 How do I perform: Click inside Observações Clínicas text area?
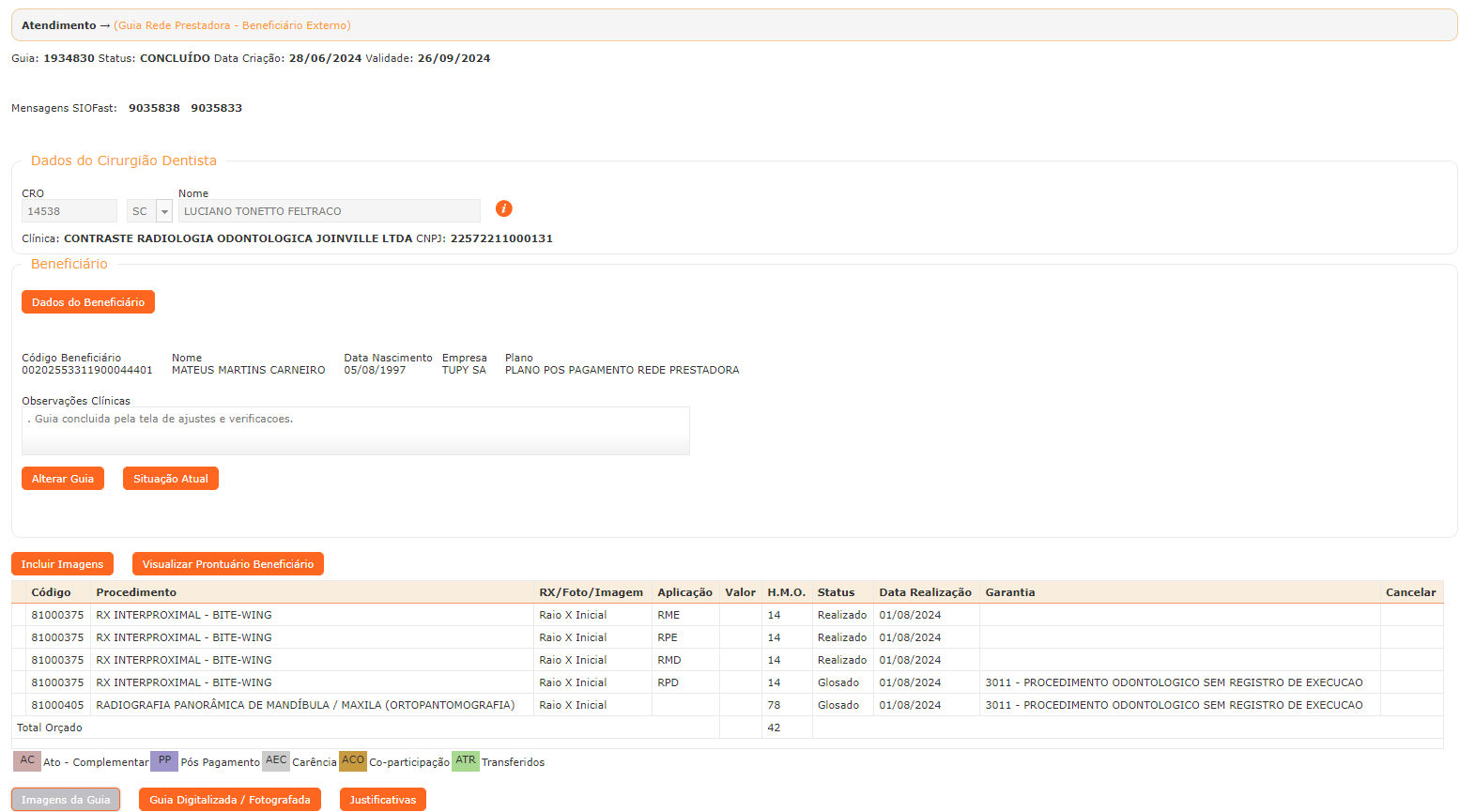point(355,431)
